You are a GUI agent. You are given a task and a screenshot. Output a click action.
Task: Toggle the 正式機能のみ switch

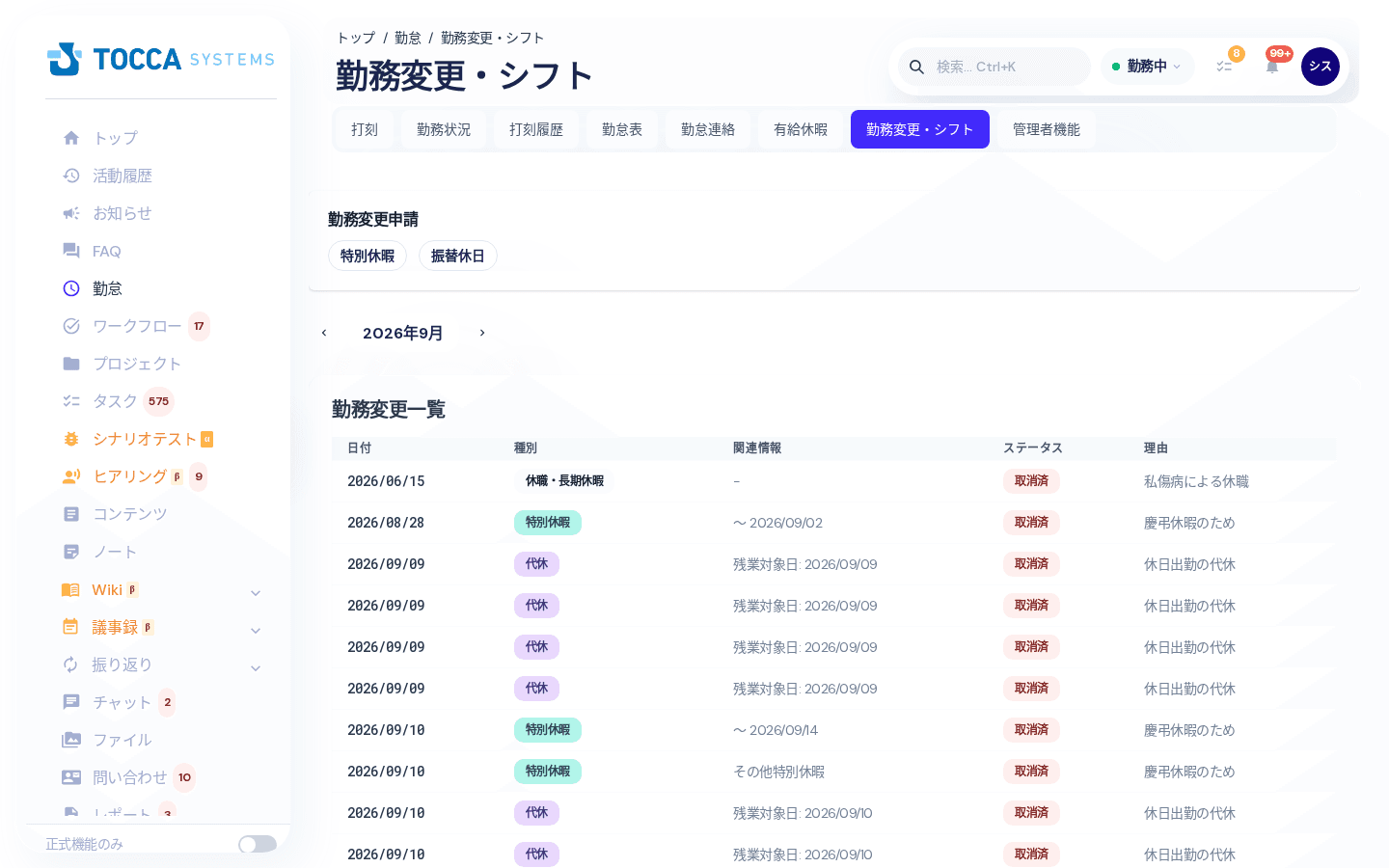click(x=258, y=844)
